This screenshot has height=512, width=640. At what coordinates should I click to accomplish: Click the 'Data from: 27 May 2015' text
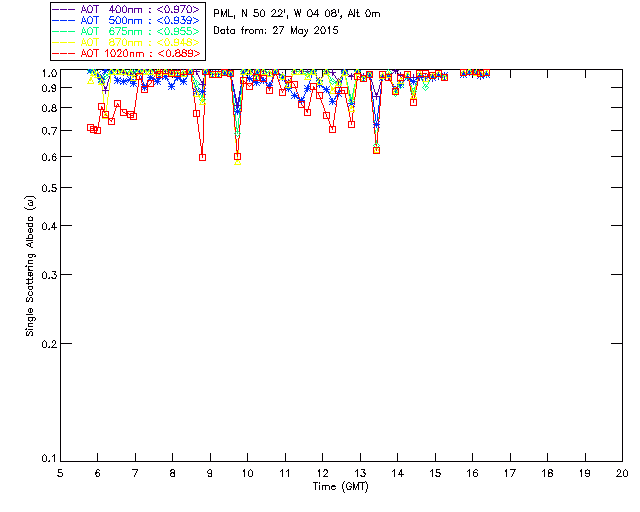click(276, 31)
